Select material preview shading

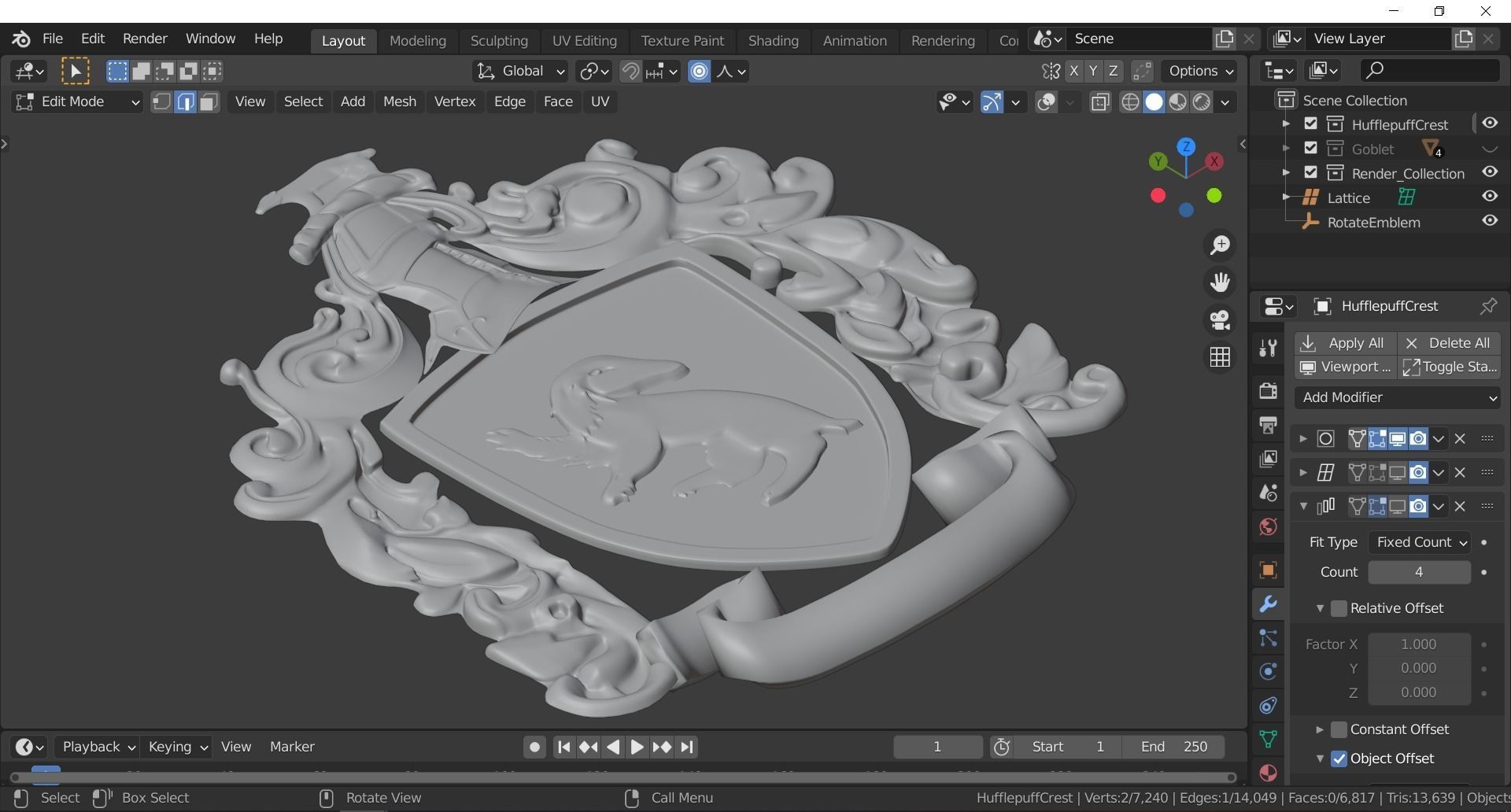(1177, 102)
